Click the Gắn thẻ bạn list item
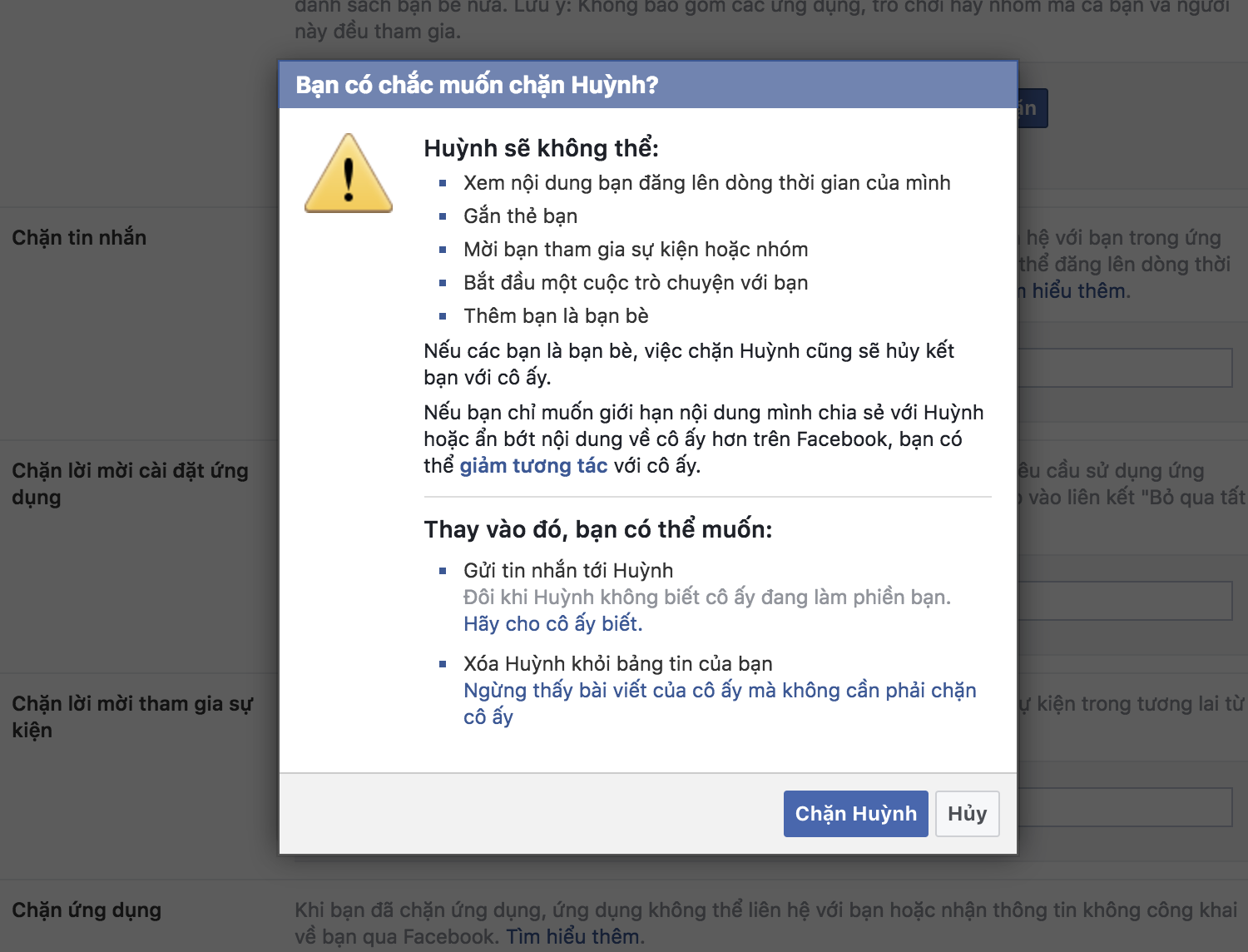Image resolution: width=1248 pixels, height=952 pixels. (520, 216)
